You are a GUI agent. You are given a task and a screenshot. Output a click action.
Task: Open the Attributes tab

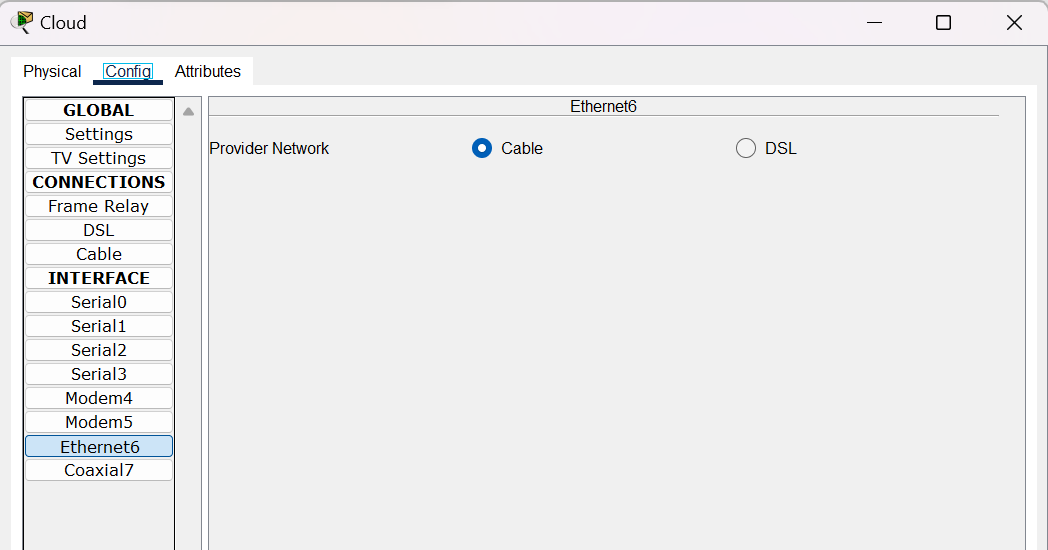(208, 71)
